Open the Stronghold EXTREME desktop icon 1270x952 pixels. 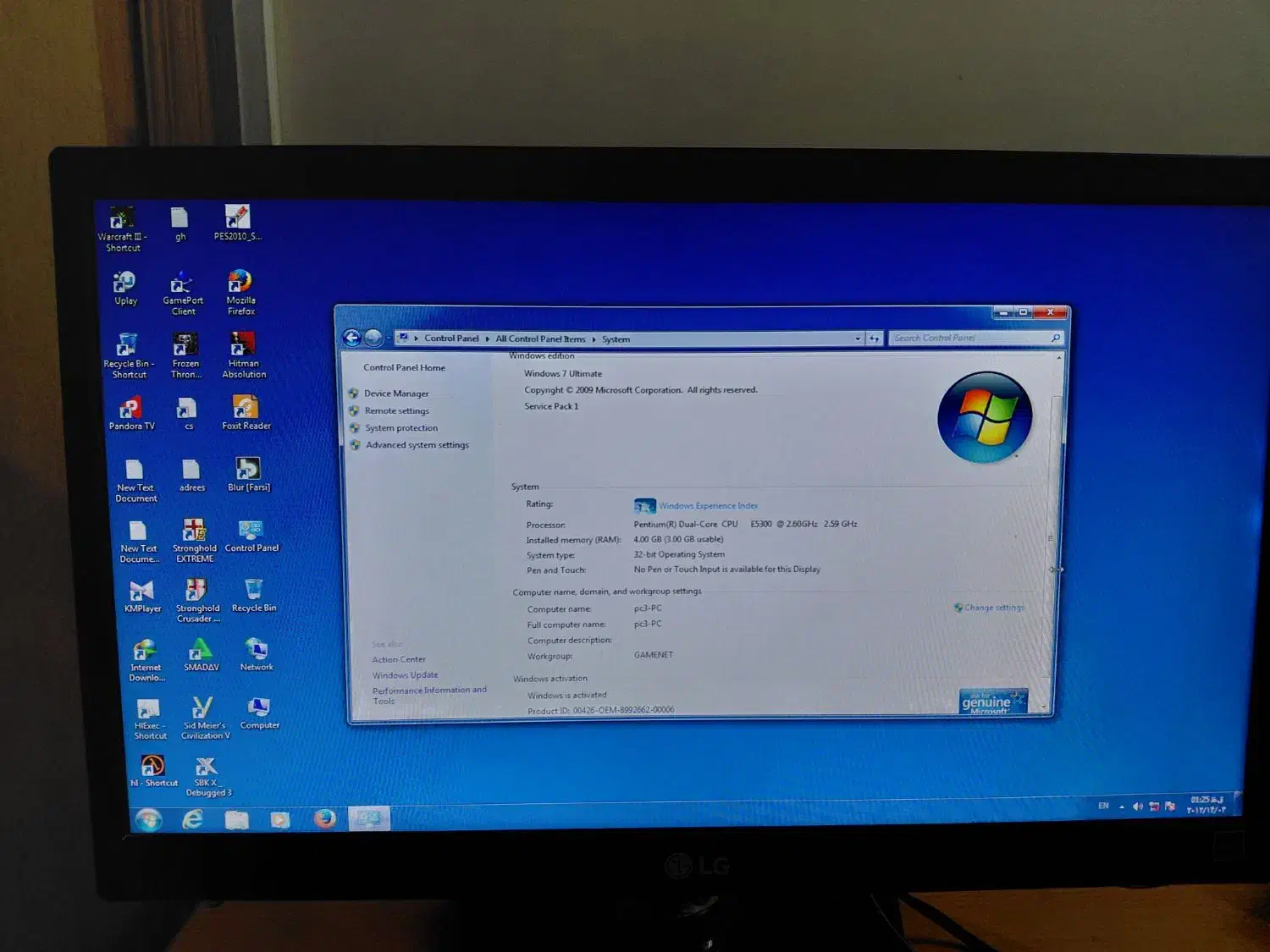(x=195, y=541)
